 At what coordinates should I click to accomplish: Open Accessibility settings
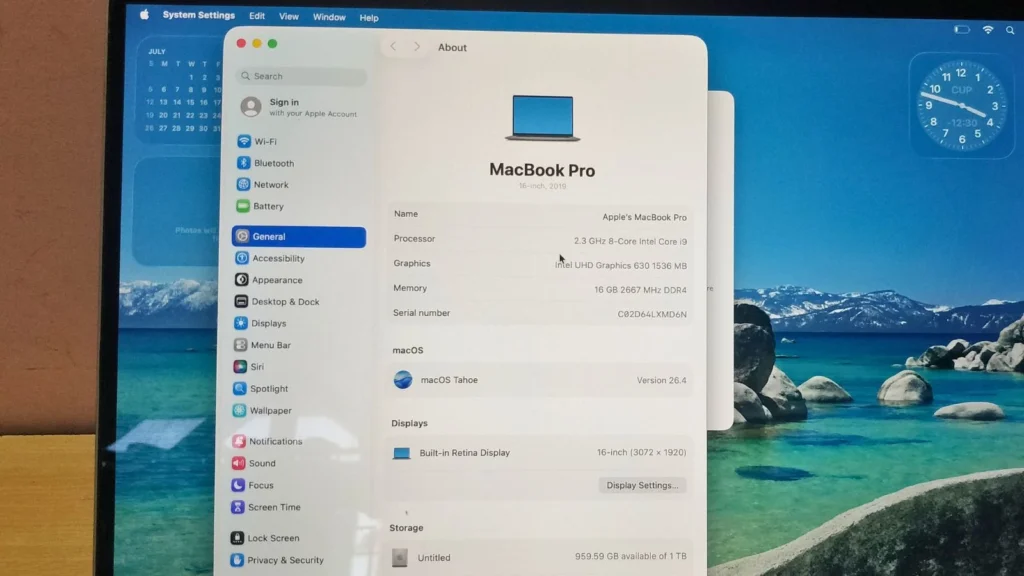[270, 258]
